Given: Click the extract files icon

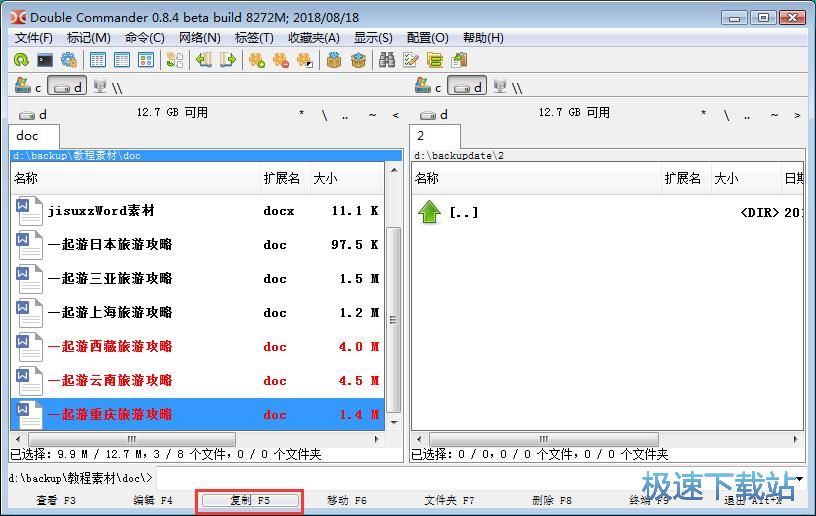Looking at the screenshot, I should [x=358, y=60].
